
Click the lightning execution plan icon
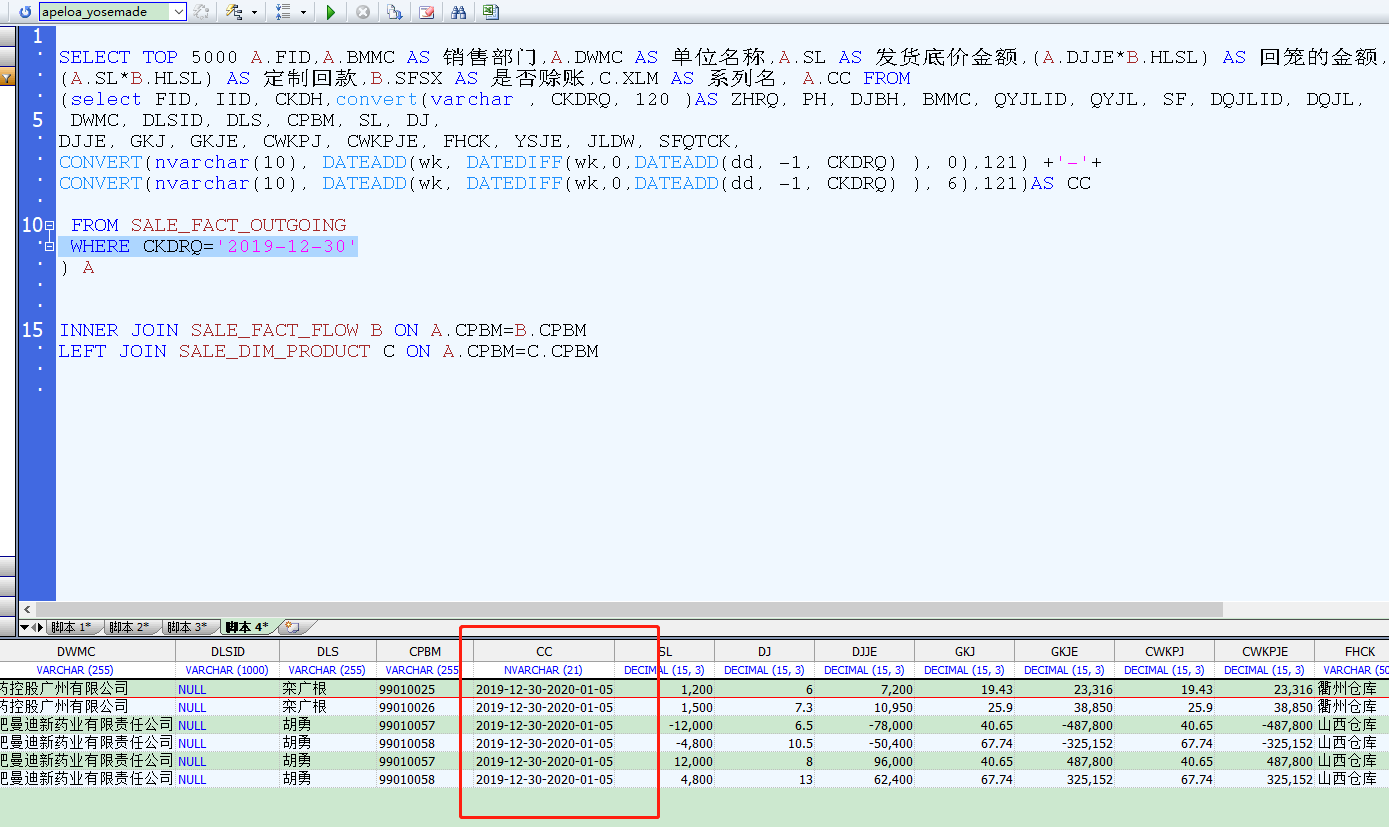point(233,12)
